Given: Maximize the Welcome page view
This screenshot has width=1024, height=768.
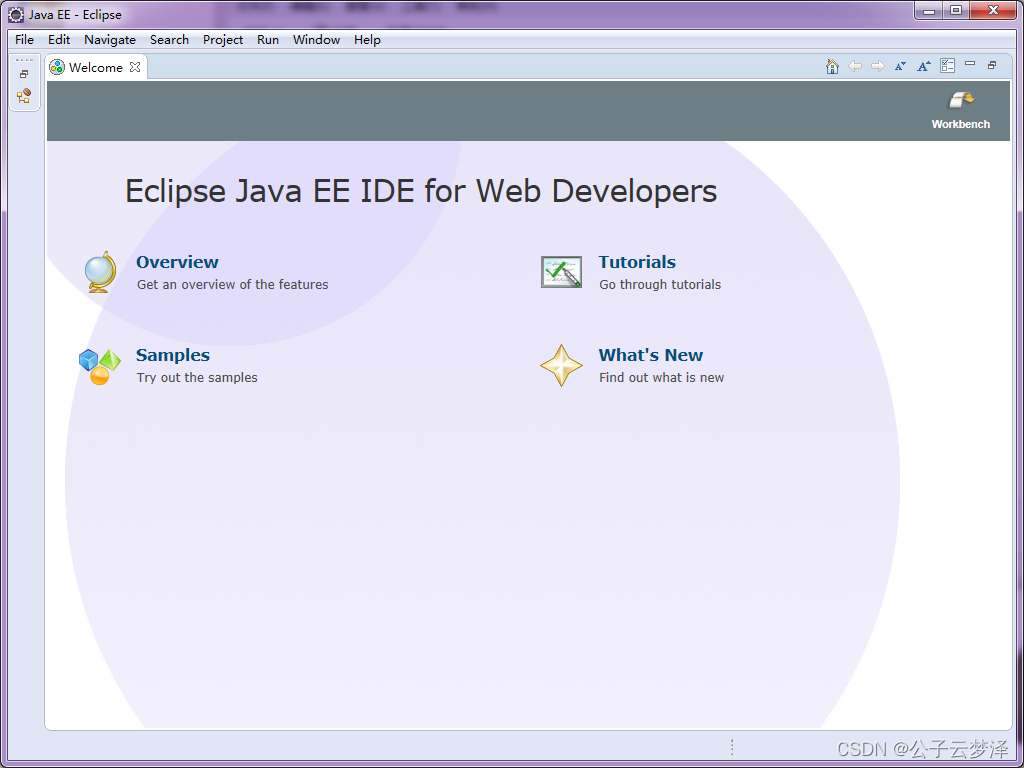Looking at the screenshot, I should [991, 64].
